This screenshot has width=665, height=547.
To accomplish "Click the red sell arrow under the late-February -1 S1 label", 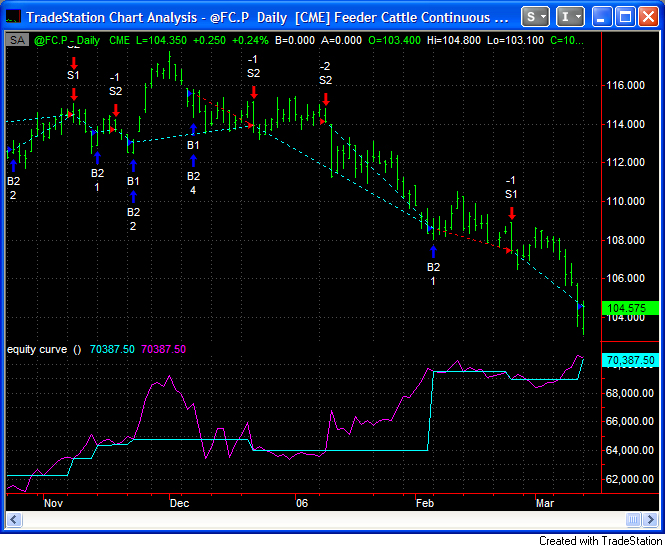I will click(x=511, y=212).
